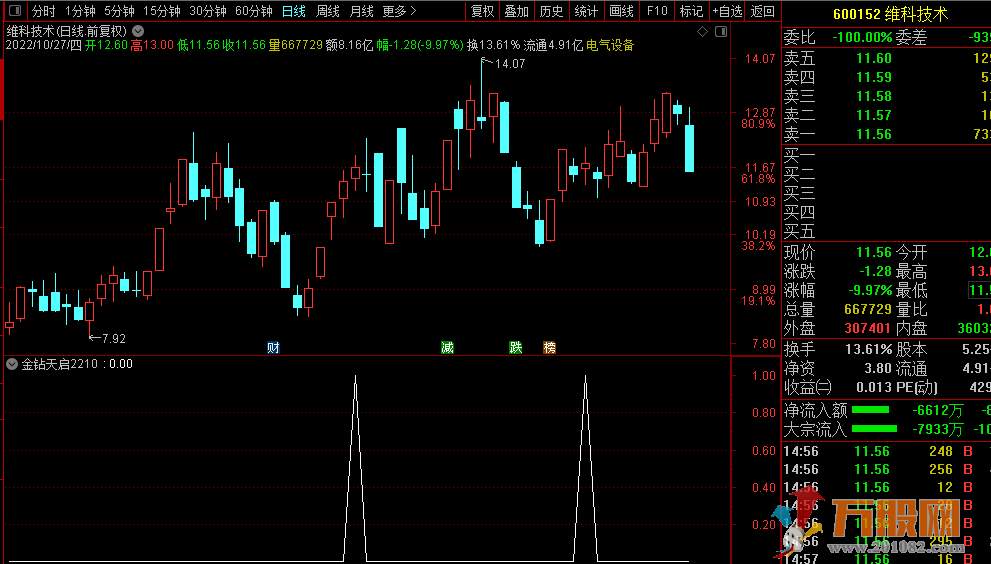Click the 14.07 high price label on chart
Screen dimensions: 991x564
click(509, 64)
